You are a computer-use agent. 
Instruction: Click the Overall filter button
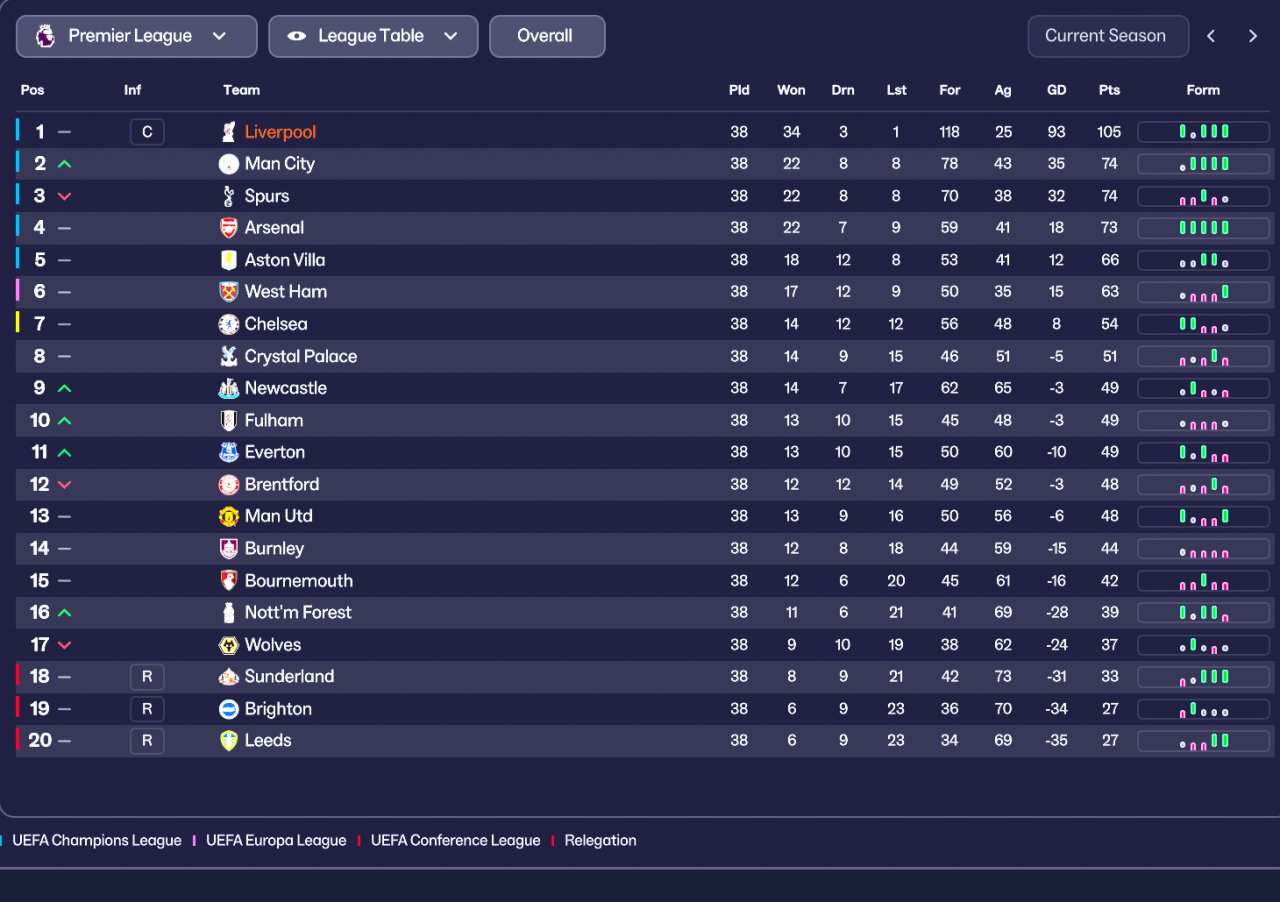[x=546, y=36]
